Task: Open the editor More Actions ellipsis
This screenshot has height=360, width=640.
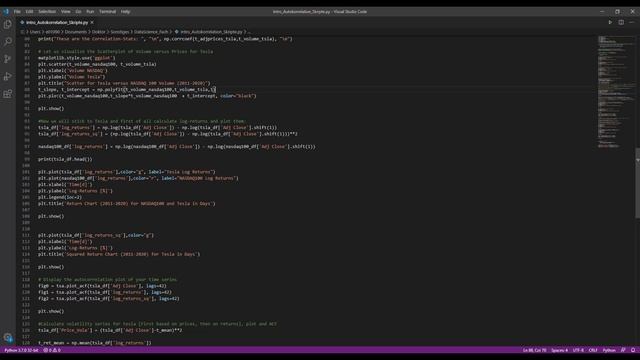Action: point(631,22)
